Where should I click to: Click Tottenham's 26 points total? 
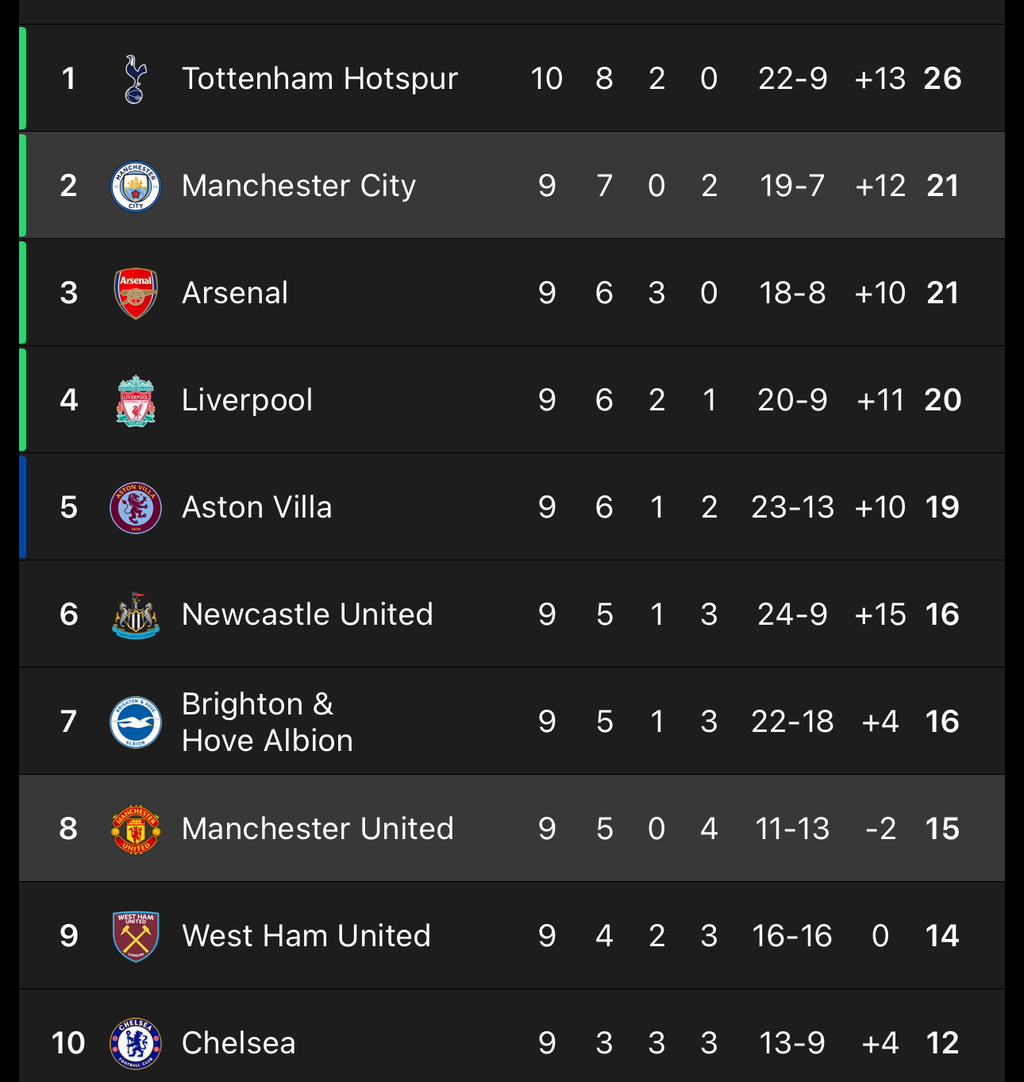click(942, 79)
